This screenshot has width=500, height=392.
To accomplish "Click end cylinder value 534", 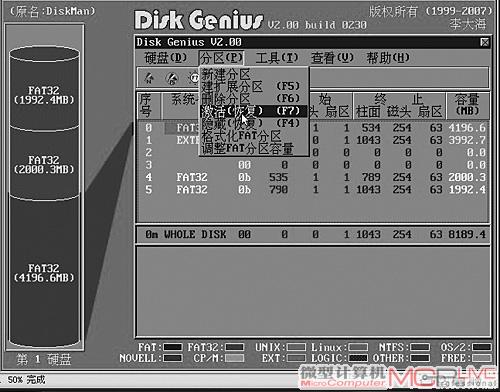I will 371,128.
